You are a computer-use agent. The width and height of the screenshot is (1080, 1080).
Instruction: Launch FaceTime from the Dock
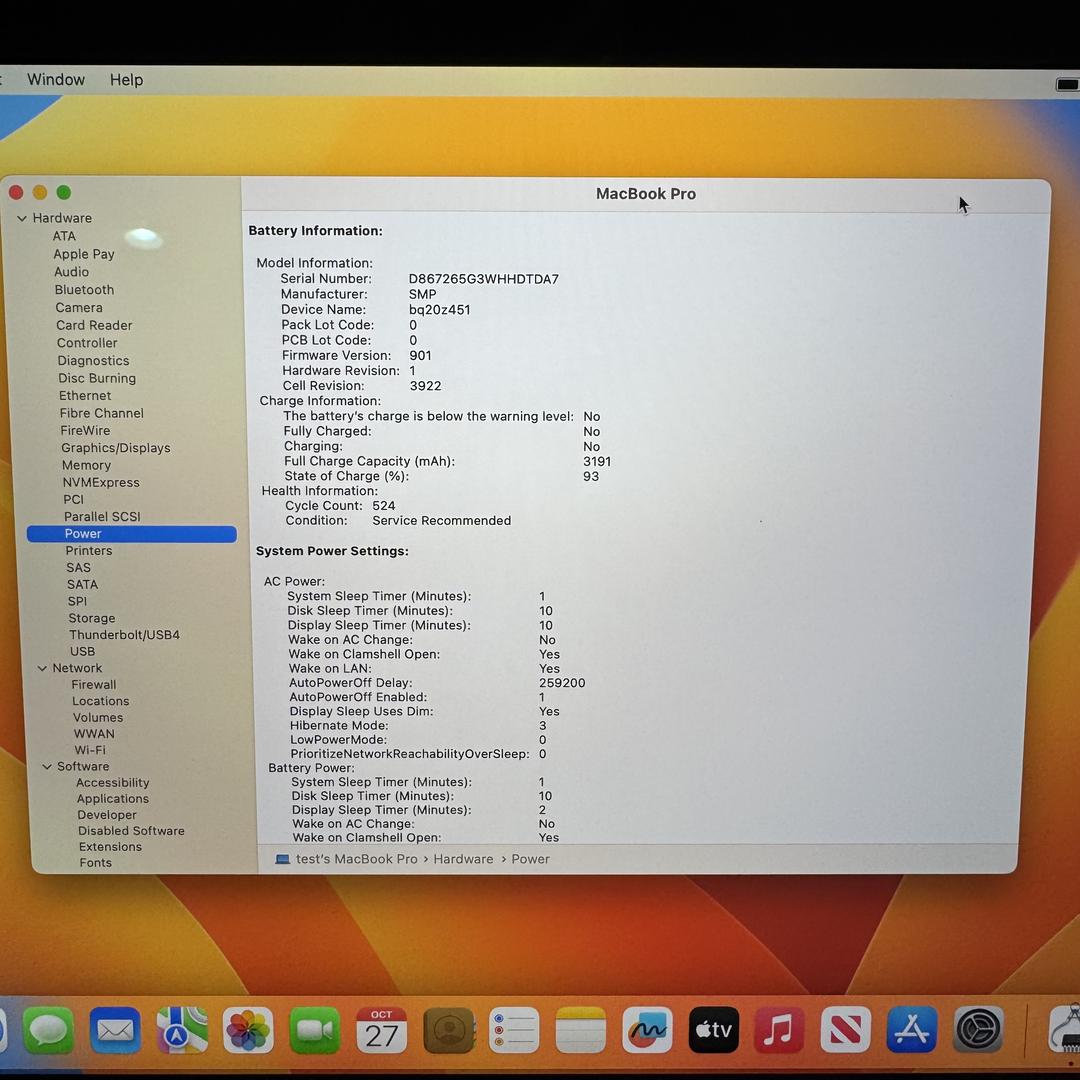coord(315,1030)
